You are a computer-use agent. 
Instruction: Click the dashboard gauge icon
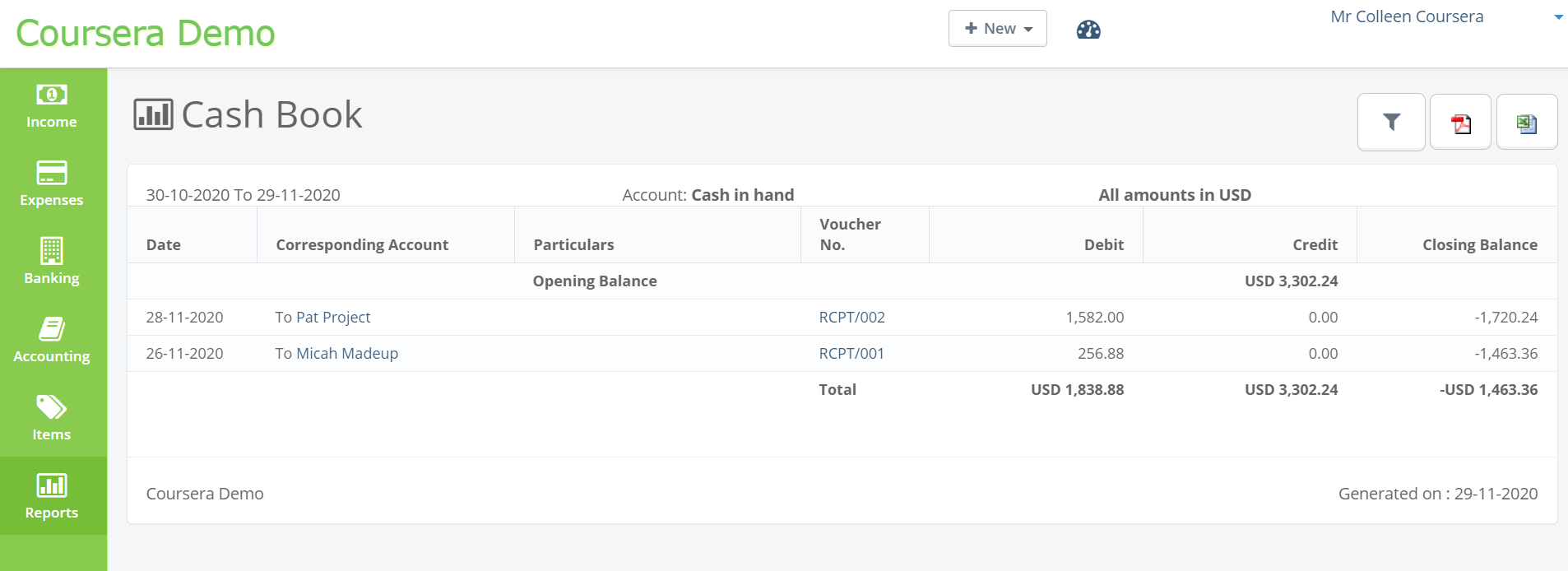pos(1088,30)
